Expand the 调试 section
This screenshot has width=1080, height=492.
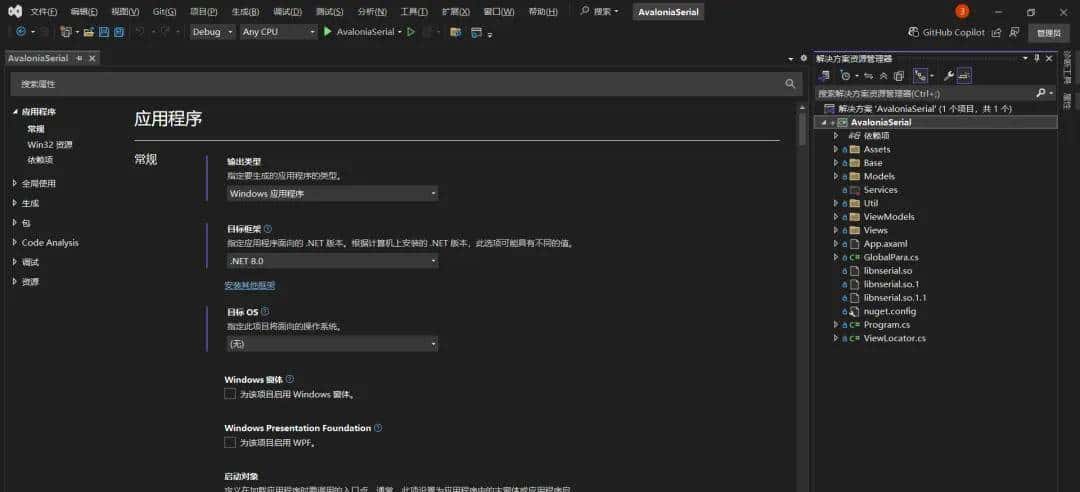15,262
